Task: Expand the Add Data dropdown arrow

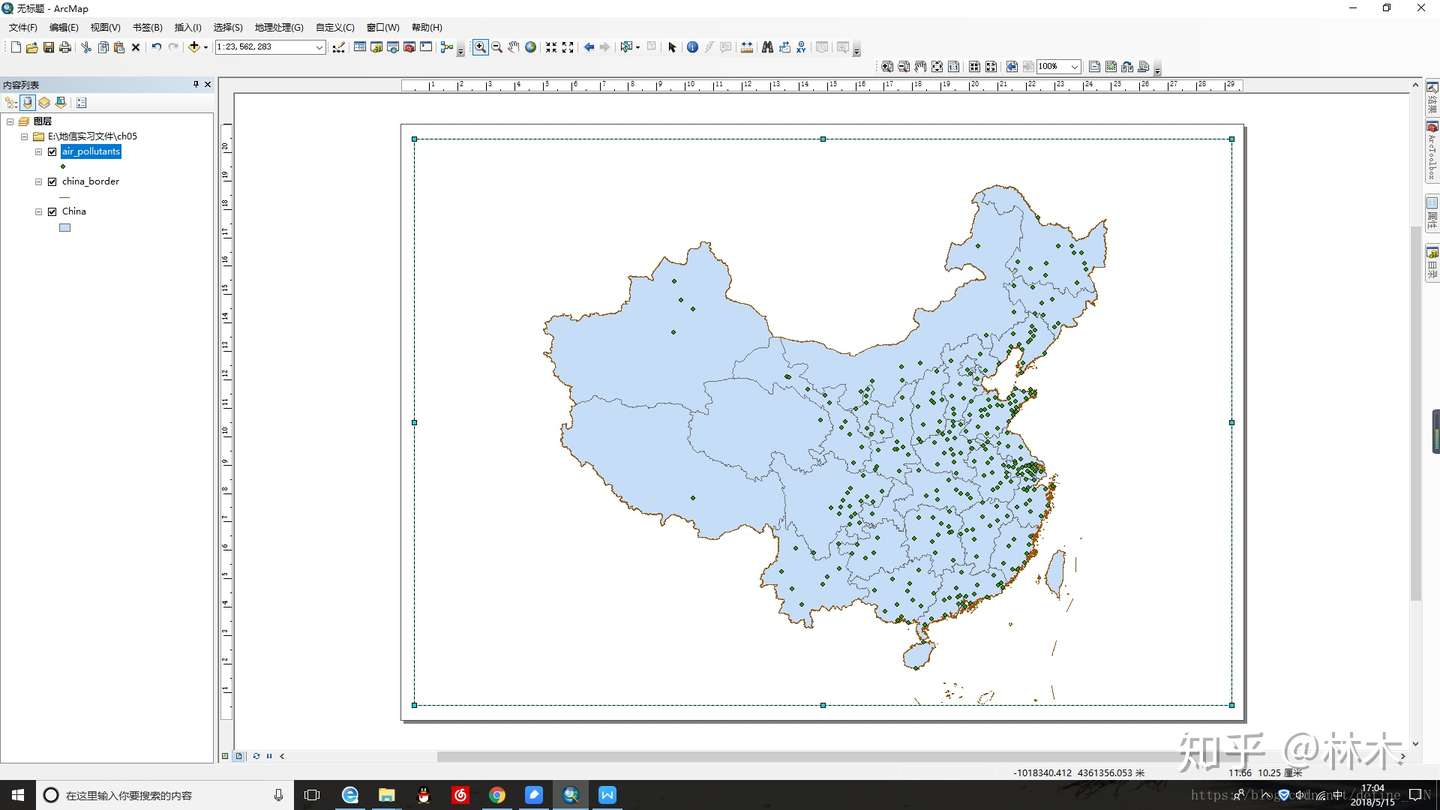Action: pyautogui.click(x=205, y=47)
